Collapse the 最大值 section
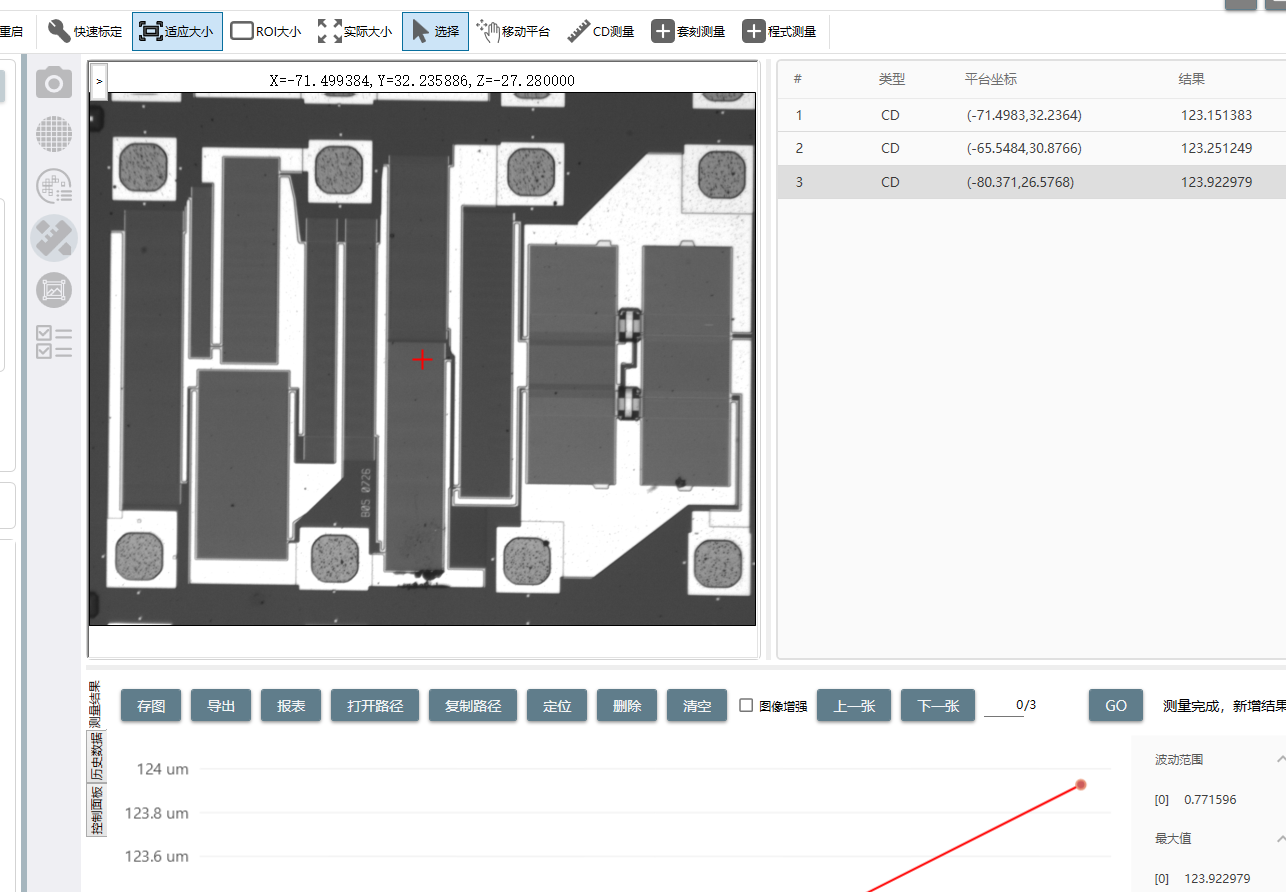The height and width of the screenshot is (892, 1286). [1281, 839]
